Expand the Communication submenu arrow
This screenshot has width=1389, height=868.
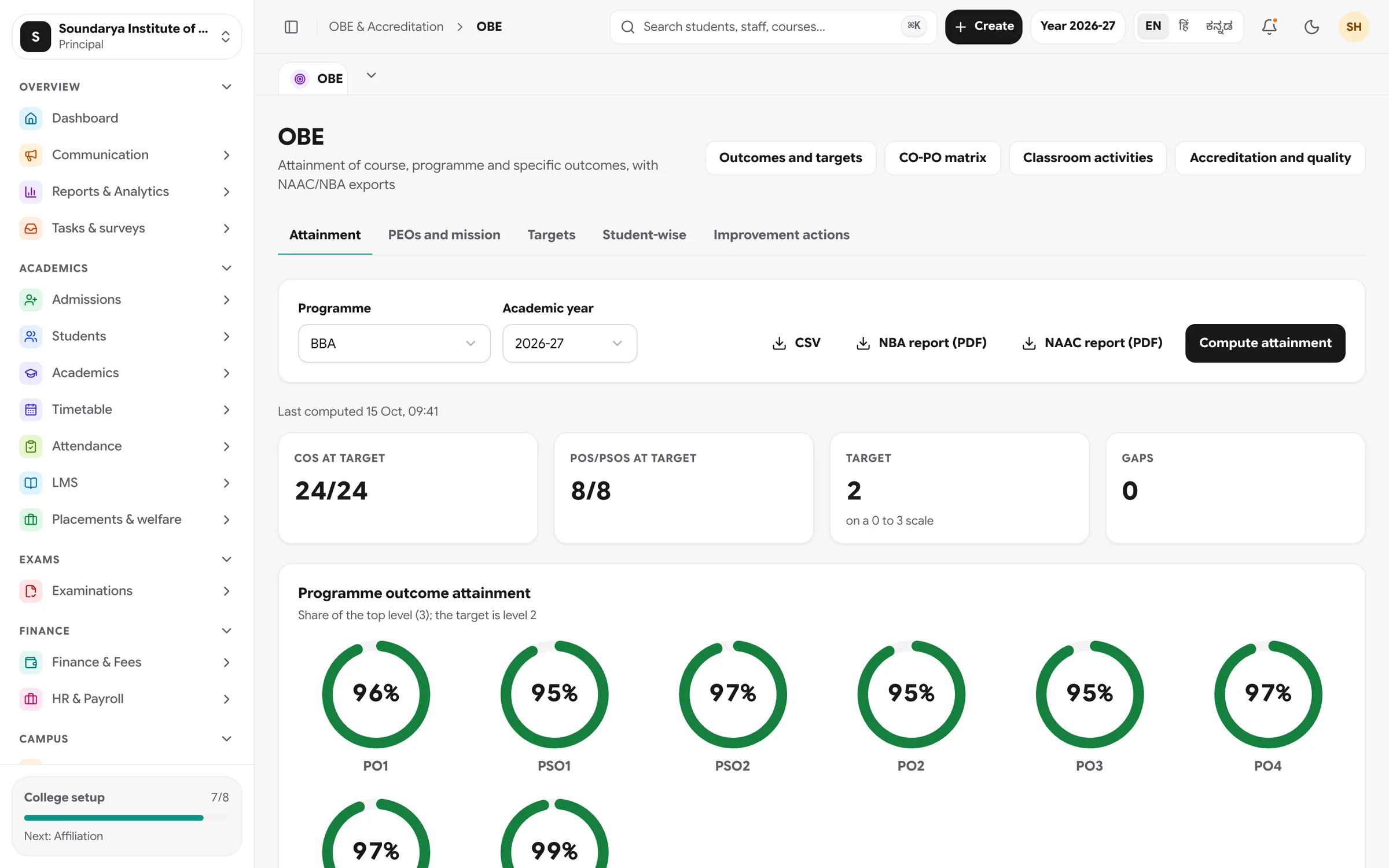coord(226,155)
